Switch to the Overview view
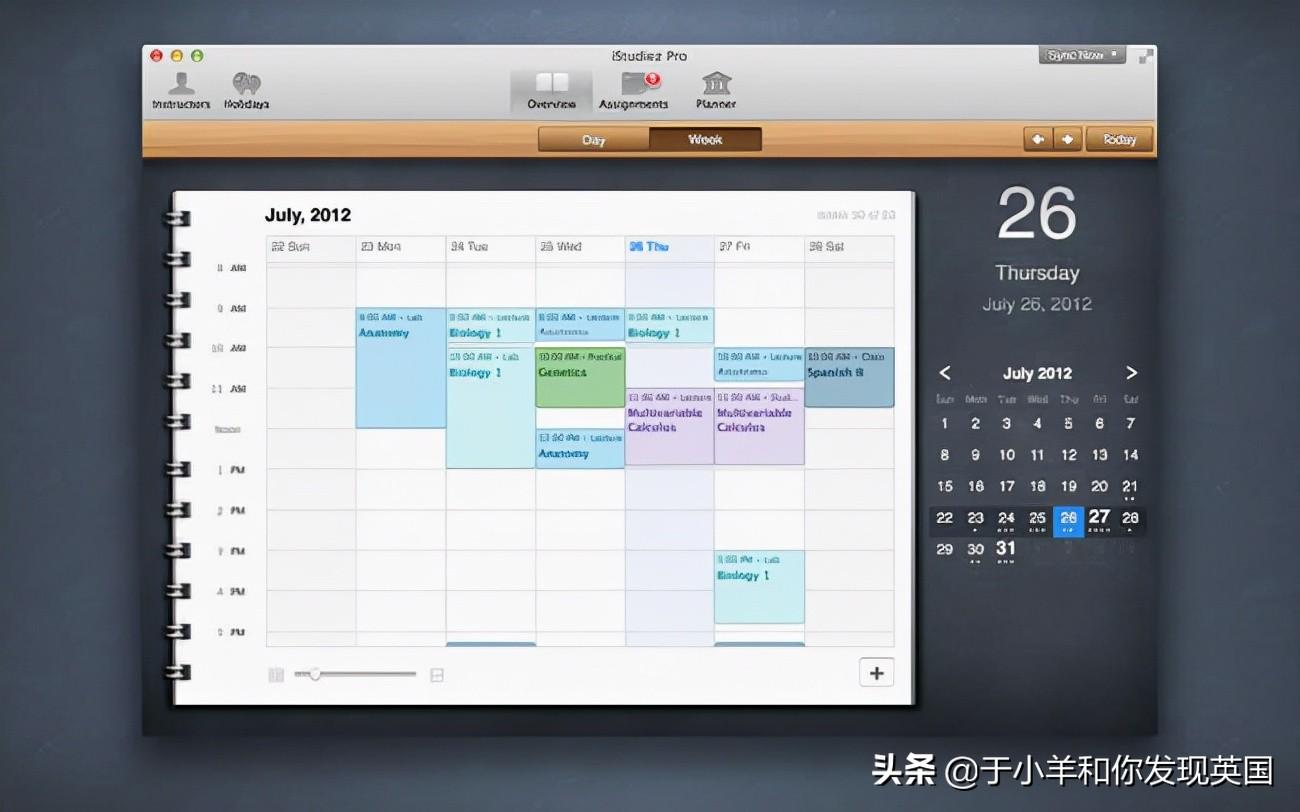This screenshot has width=1300, height=812. pyautogui.click(x=551, y=90)
